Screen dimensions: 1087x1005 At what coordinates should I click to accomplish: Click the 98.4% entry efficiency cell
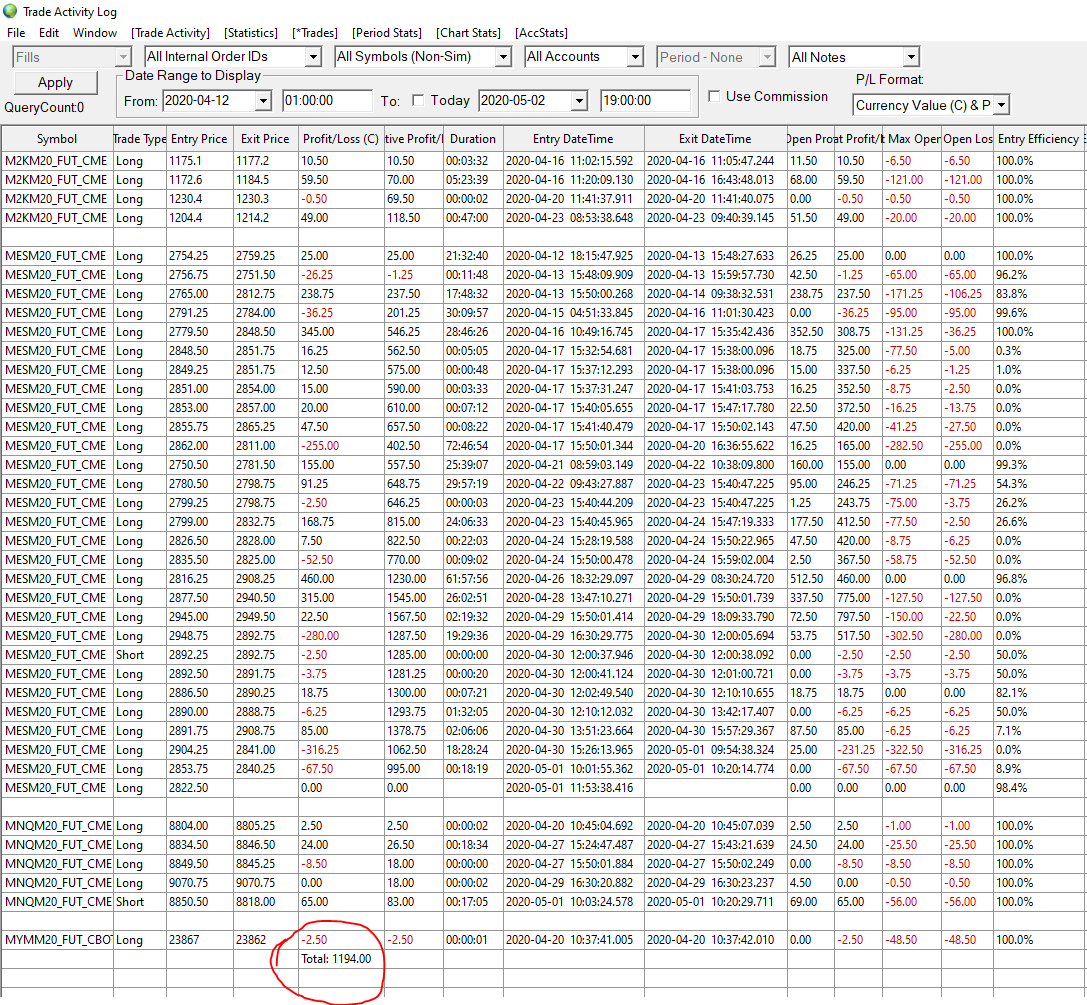1038,788
